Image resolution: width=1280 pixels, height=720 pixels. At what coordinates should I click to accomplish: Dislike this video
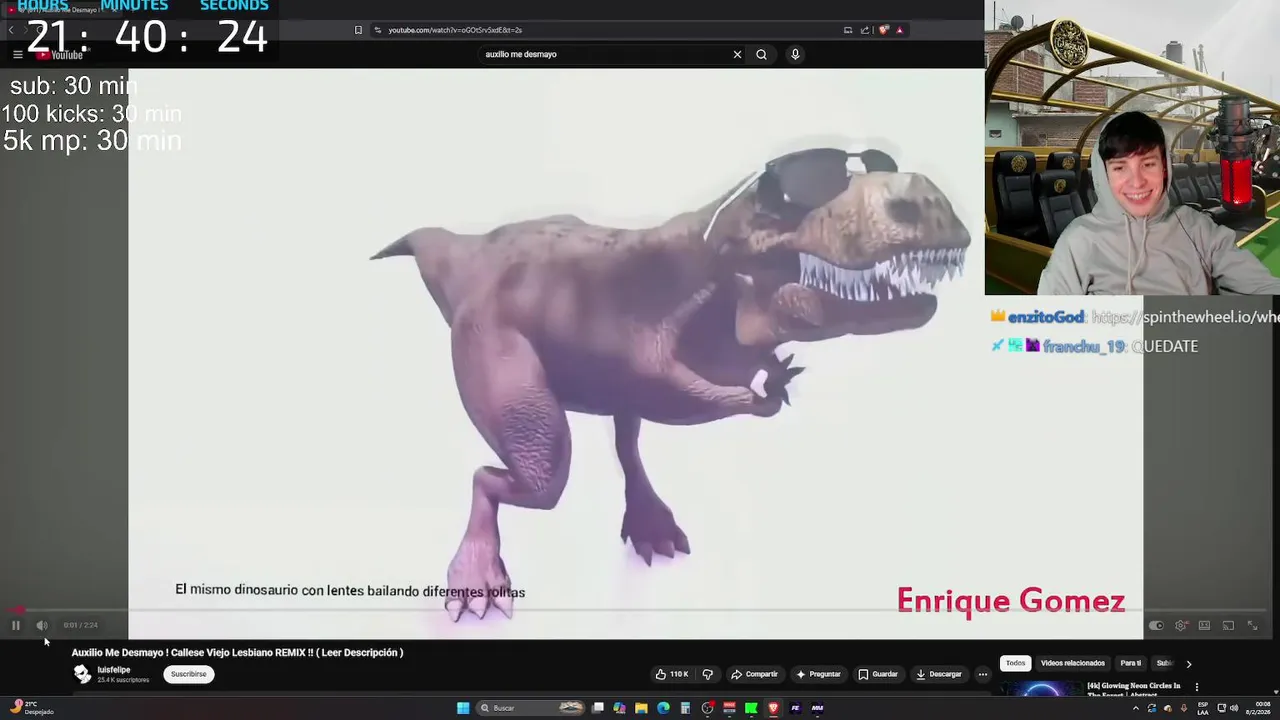(x=708, y=674)
